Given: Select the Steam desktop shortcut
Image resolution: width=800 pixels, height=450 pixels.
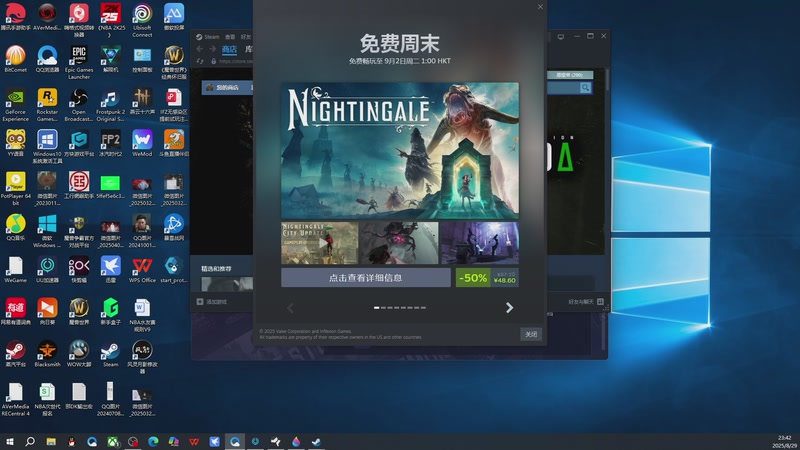Looking at the screenshot, I should click(111, 354).
